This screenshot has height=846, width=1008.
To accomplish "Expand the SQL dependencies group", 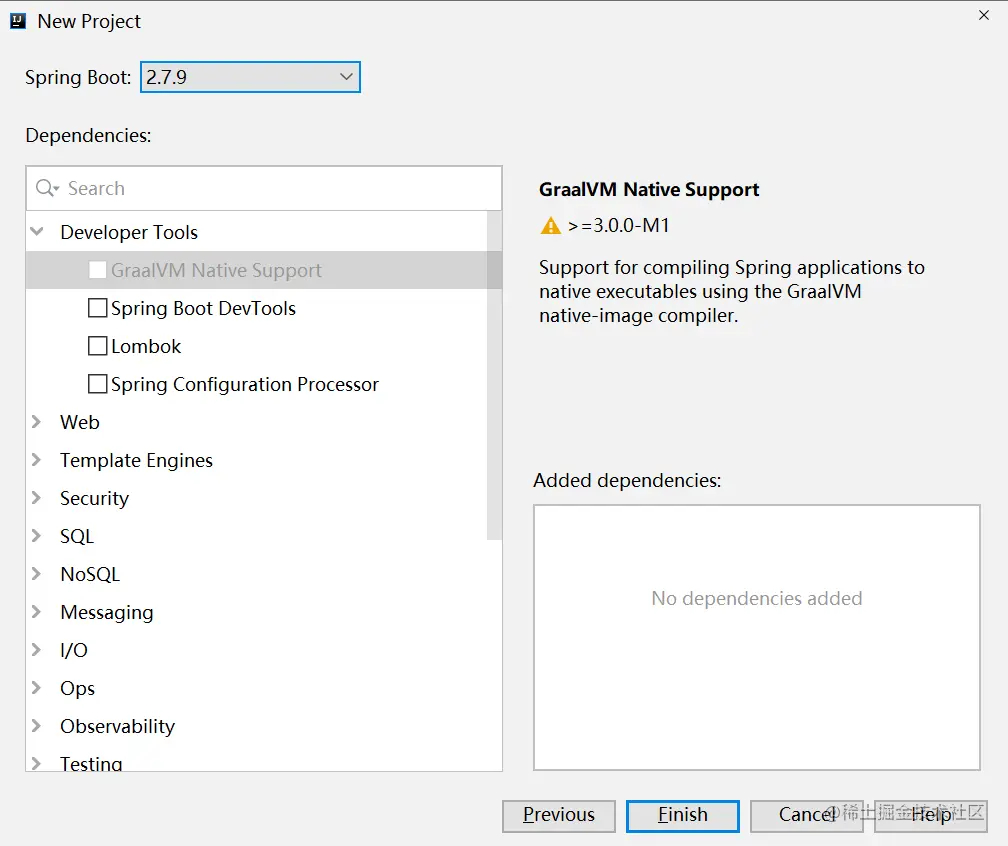I will pos(37,536).
